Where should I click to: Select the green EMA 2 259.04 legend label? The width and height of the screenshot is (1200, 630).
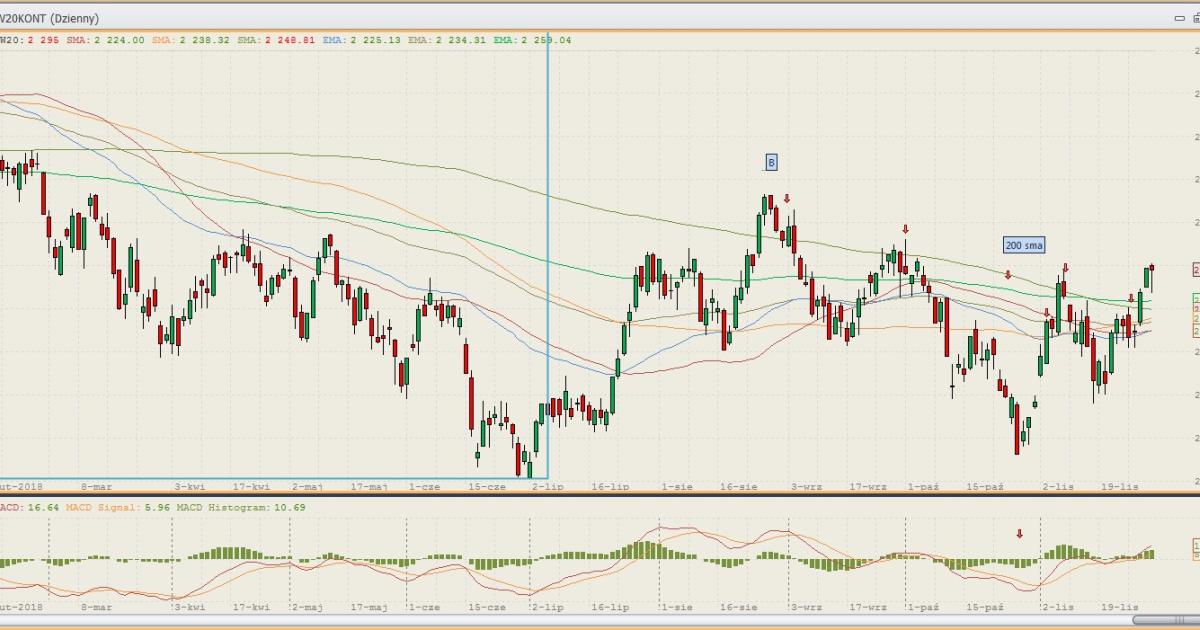pyautogui.click(x=532, y=40)
